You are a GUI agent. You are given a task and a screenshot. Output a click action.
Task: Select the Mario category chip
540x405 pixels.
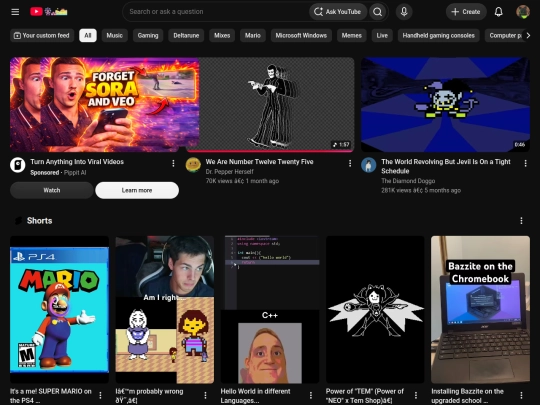(253, 35)
